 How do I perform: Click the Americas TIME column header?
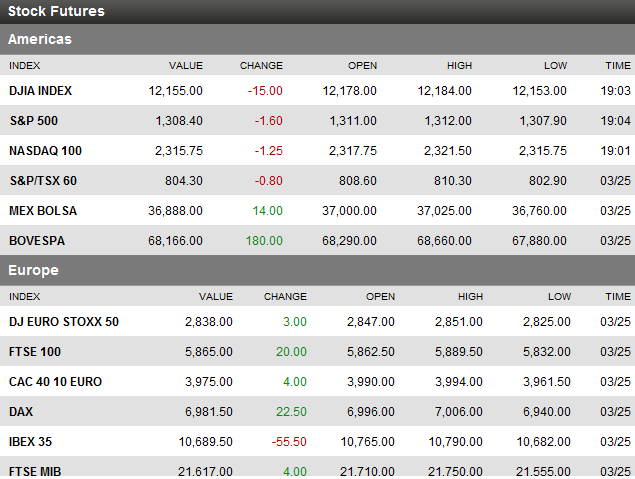618,66
